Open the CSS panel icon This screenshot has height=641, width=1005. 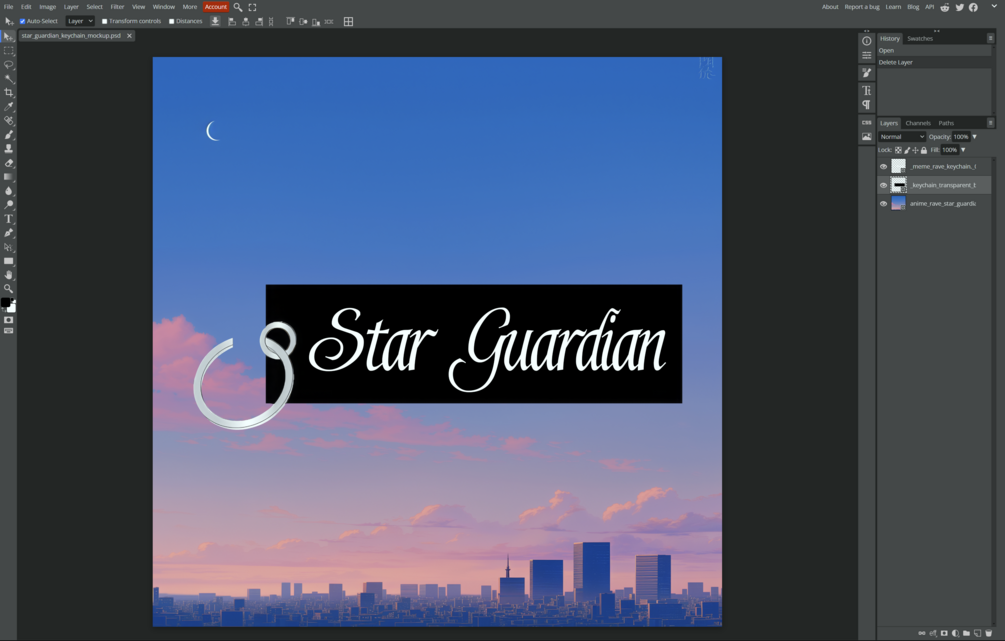click(867, 122)
